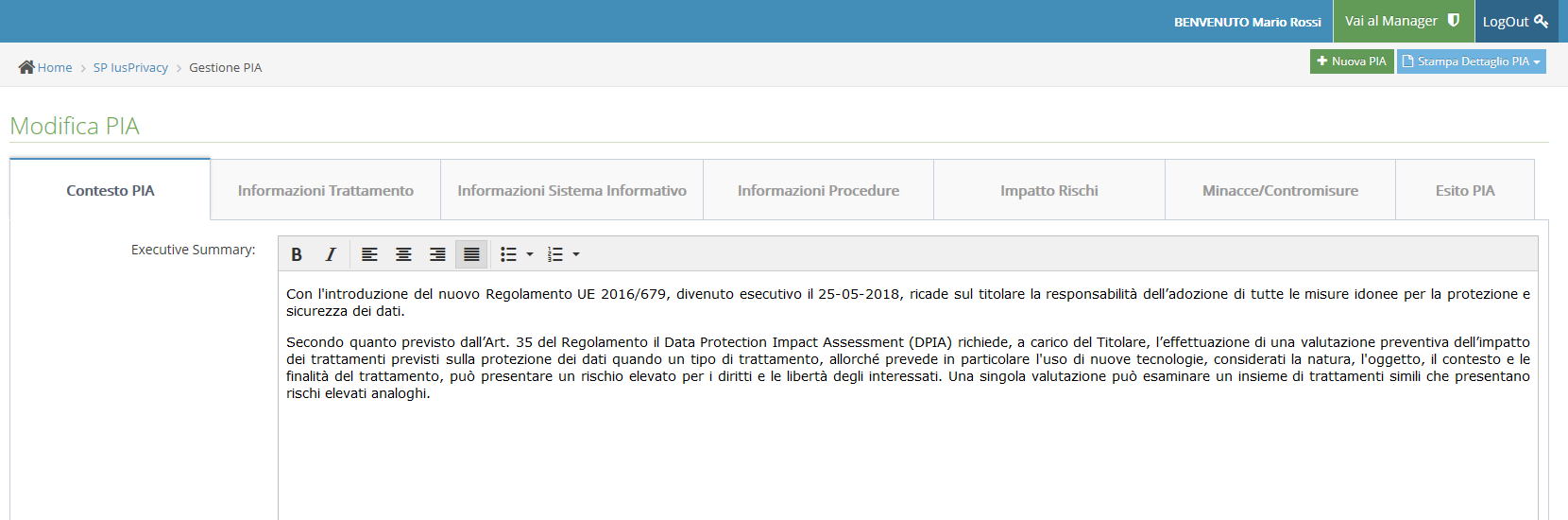The height and width of the screenshot is (520, 1568).
Task: Click the Home breadcrumb icon
Action: (x=26, y=67)
